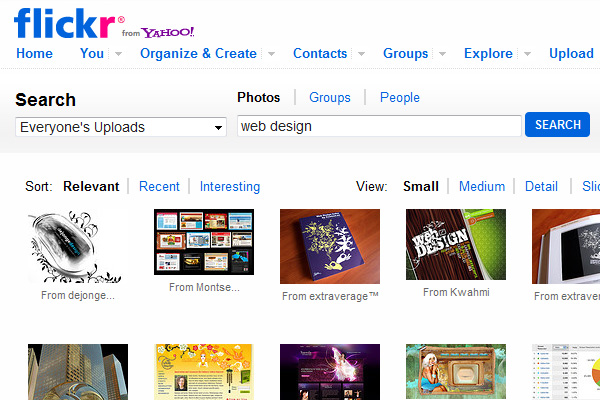Select the Small view
The image size is (600, 400).
coord(421,186)
